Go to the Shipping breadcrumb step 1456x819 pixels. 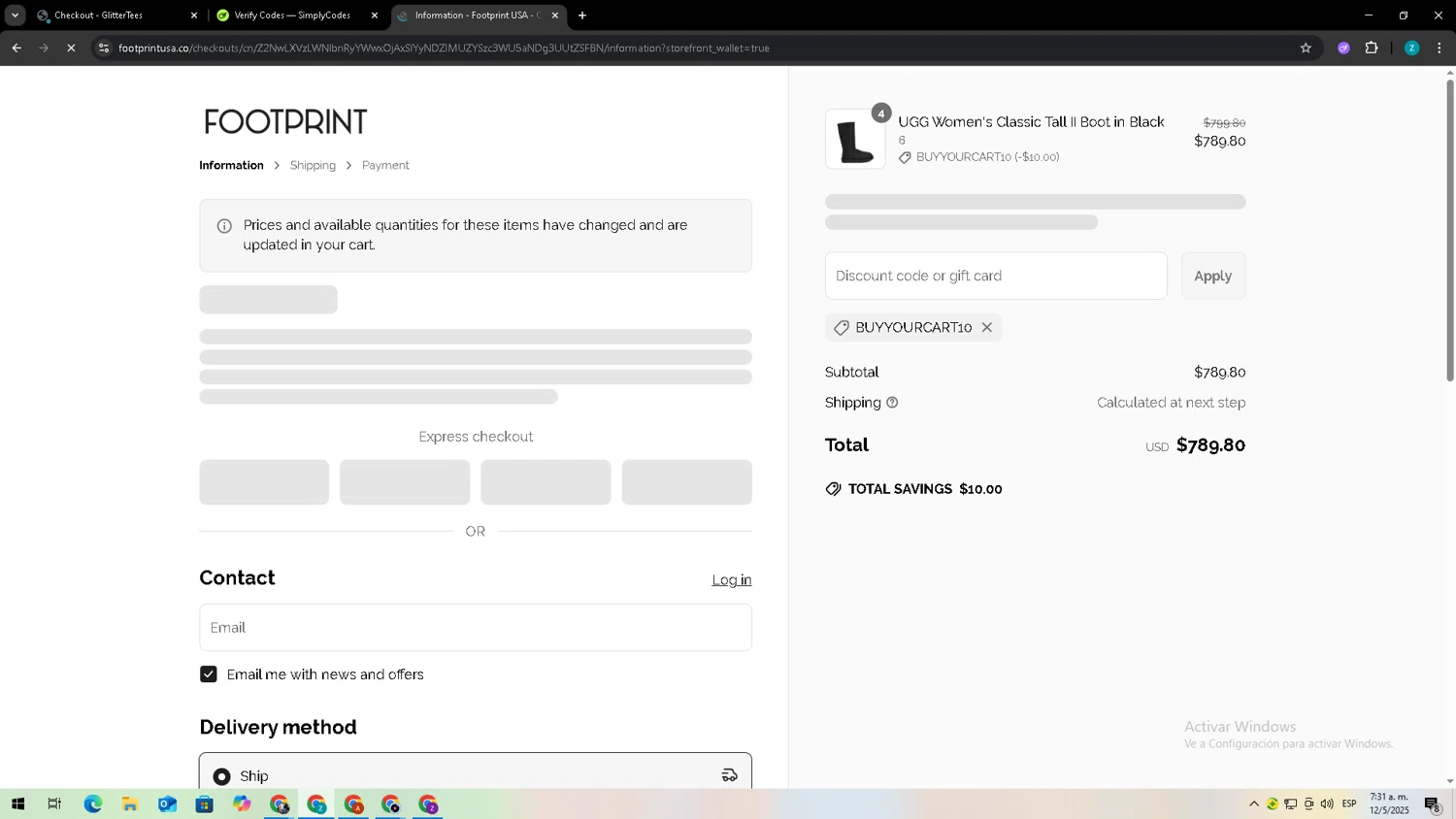pyautogui.click(x=313, y=165)
